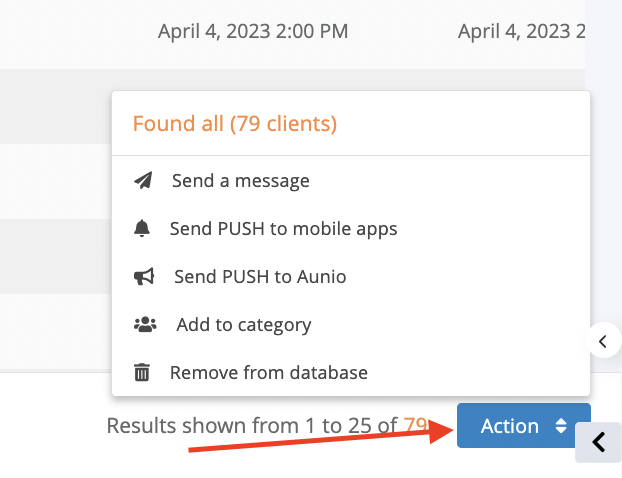
Task: Click the trash can delete icon
Action: tap(142, 372)
